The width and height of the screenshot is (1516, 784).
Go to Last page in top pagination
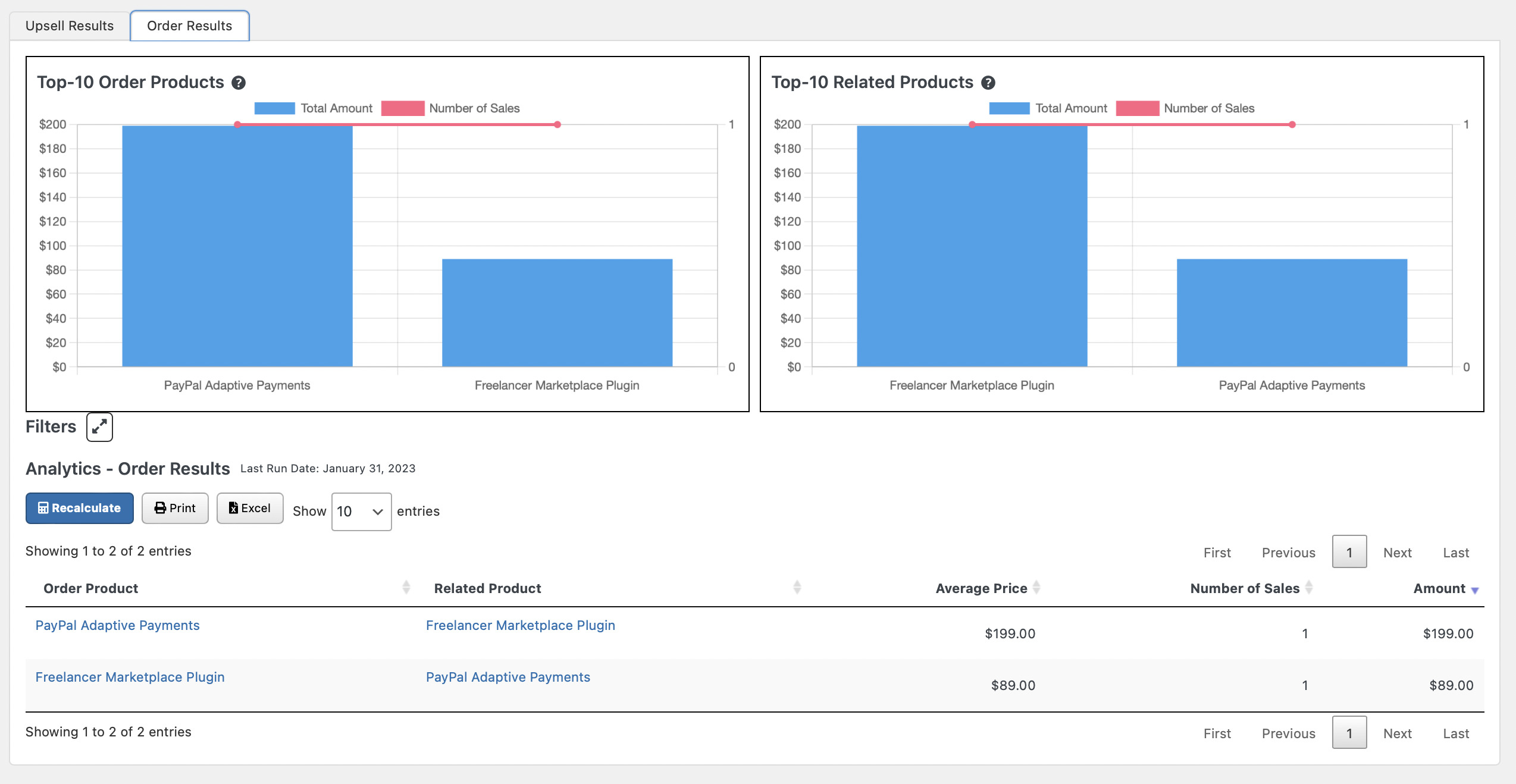(x=1456, y=553)
